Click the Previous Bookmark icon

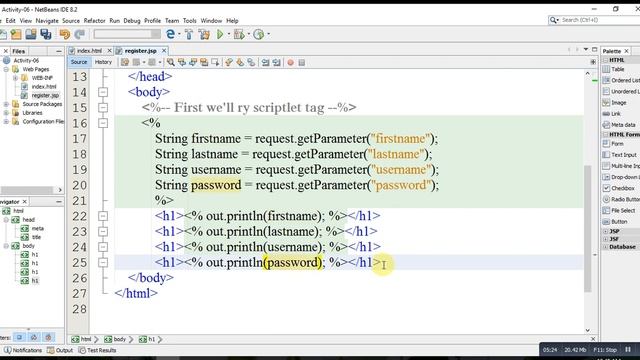(x=229, y=62)
